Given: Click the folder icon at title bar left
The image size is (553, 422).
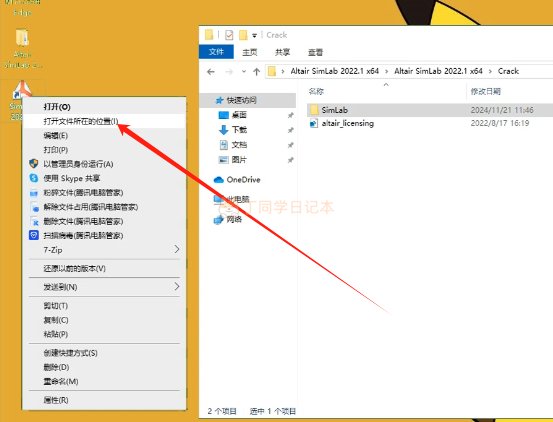Looking at the screenshot, I should (x=209, y=35).
